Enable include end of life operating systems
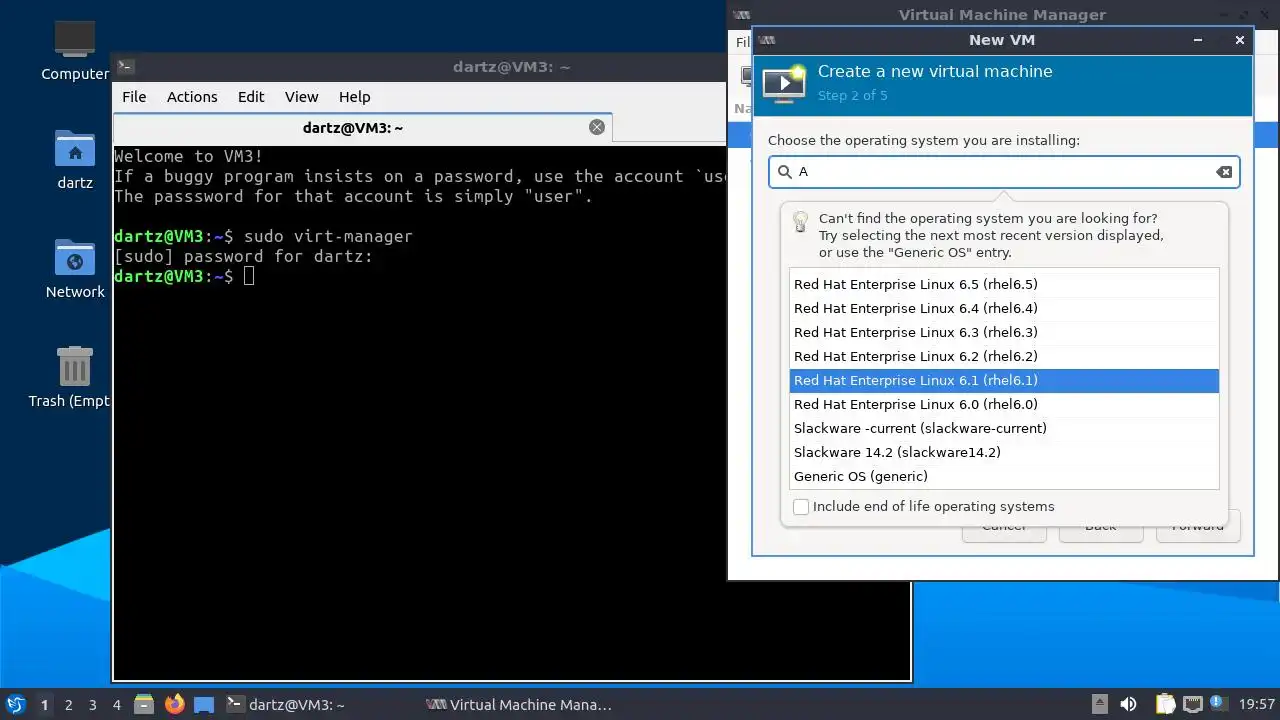The image size is (1280, 720). [801, 507]
